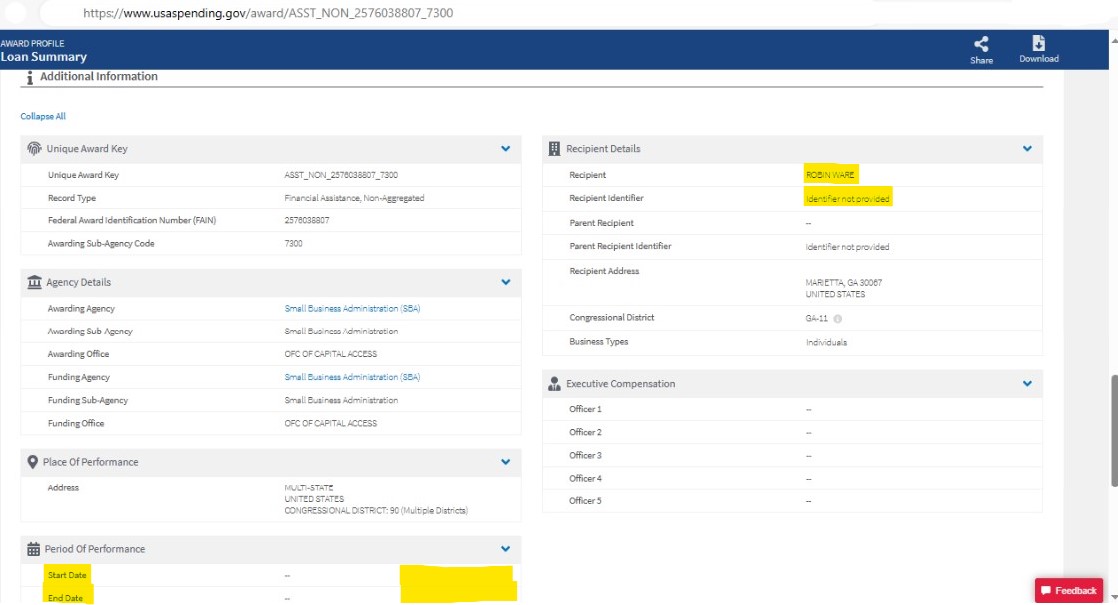Select the FAIN value 2576038807

coord(307,220)
